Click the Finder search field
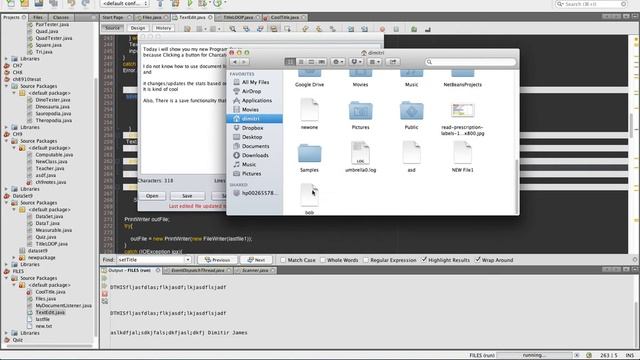 [x=470, y=62]
